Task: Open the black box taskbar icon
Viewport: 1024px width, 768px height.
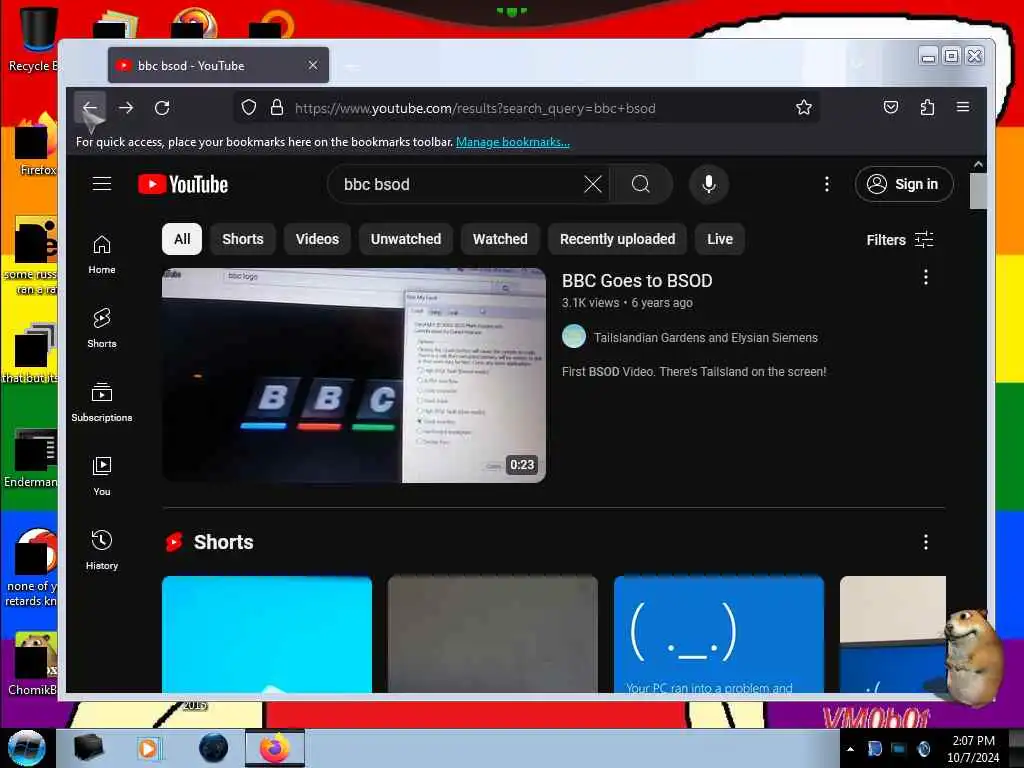Action: (x=88, y=748)
